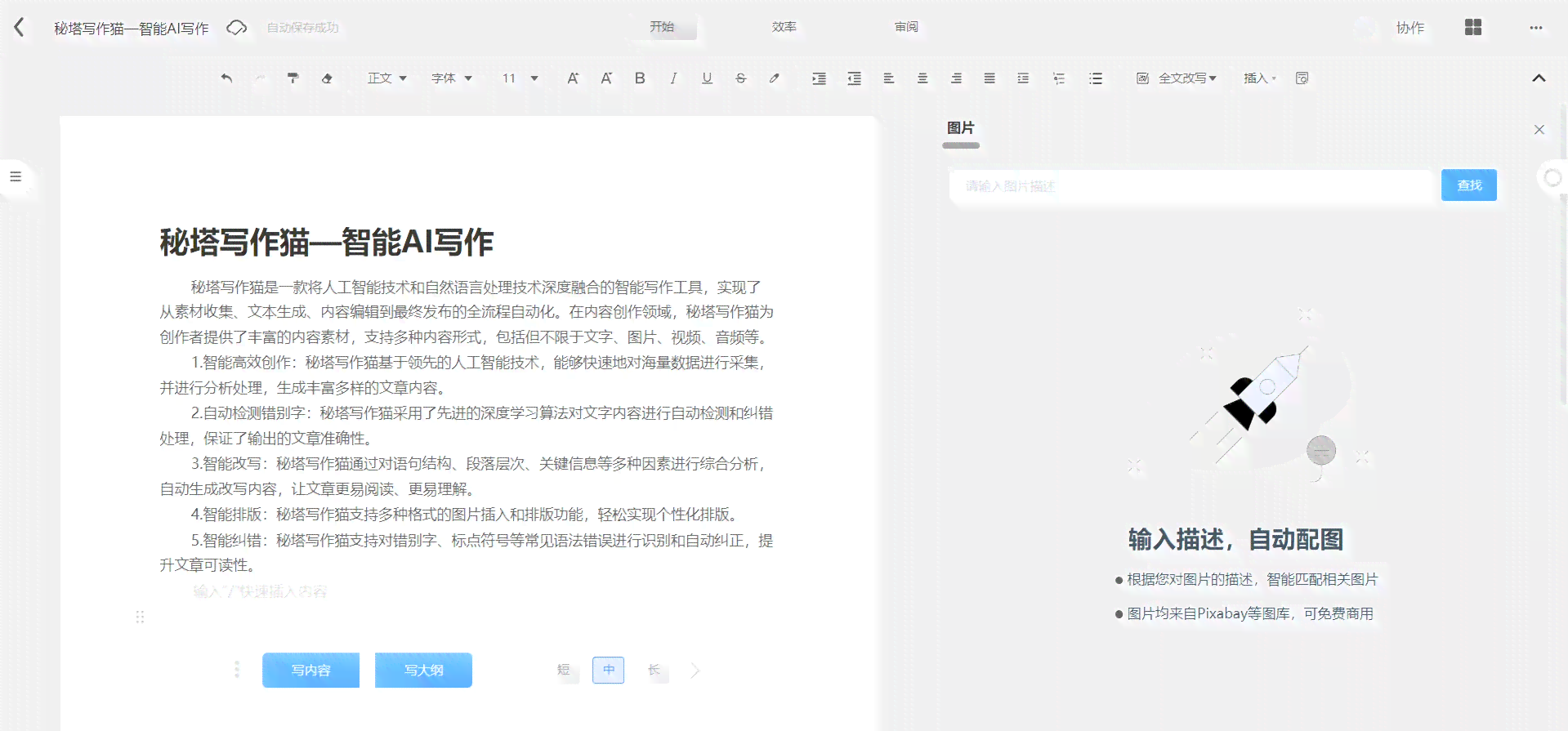
Task: Click the vertical dots beside 写内容
Action: (237, 670)
